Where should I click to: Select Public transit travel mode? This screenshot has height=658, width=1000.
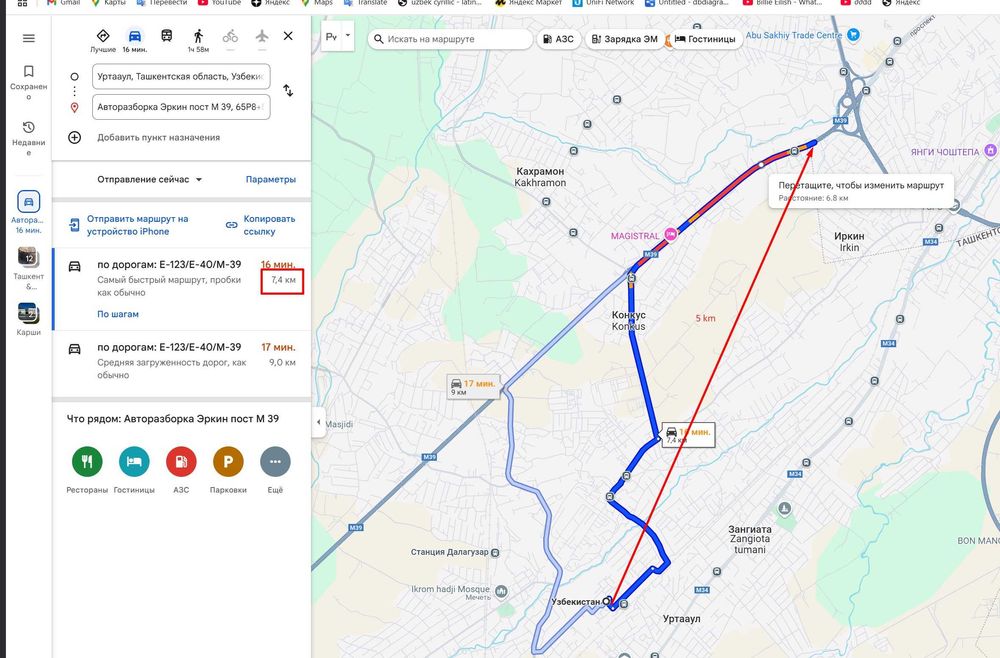point(166,36)
